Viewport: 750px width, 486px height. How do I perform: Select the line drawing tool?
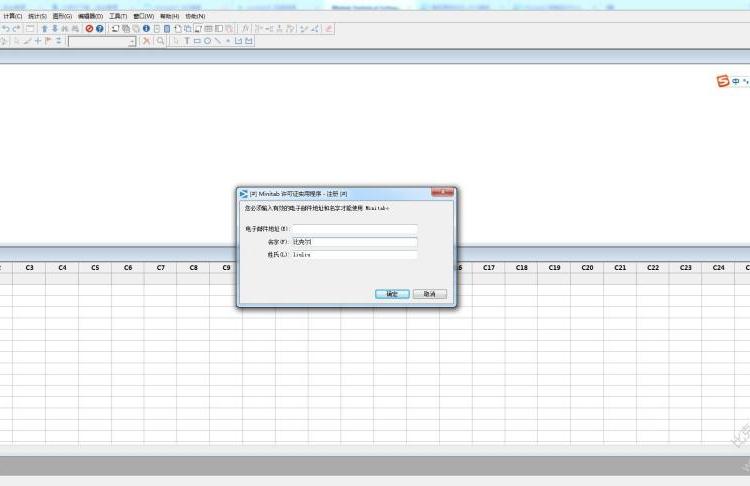[x=218, y=41]
